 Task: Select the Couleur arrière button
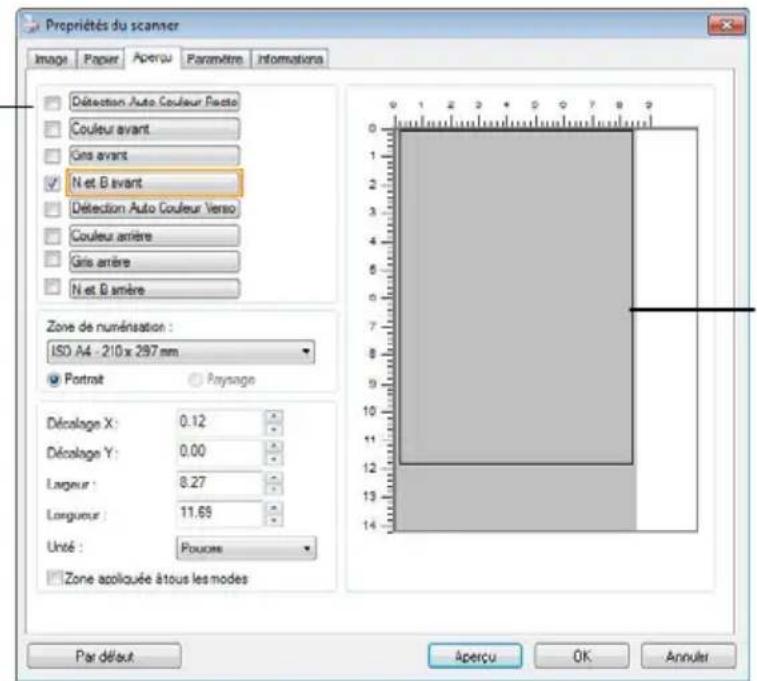click(154, 236)
